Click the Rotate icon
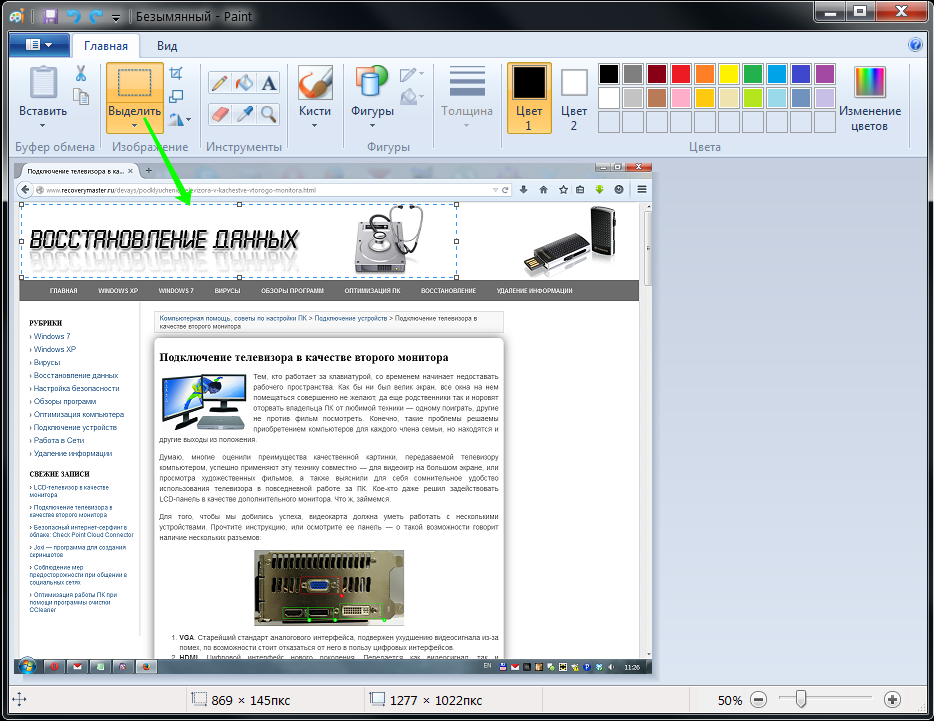This screenshot has width=934, height=721. tap(176, 119)
